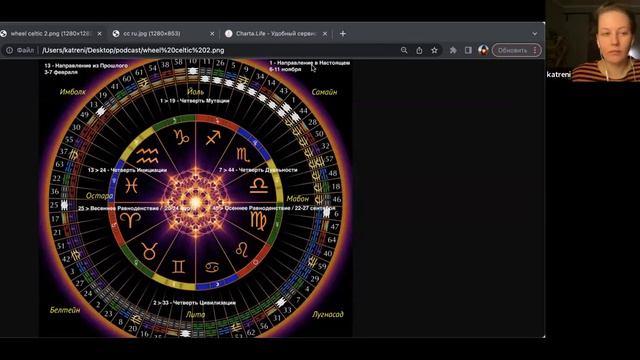The image size is (640, 360).
Task: Click the Йоль label
Action: coord(196,92)
